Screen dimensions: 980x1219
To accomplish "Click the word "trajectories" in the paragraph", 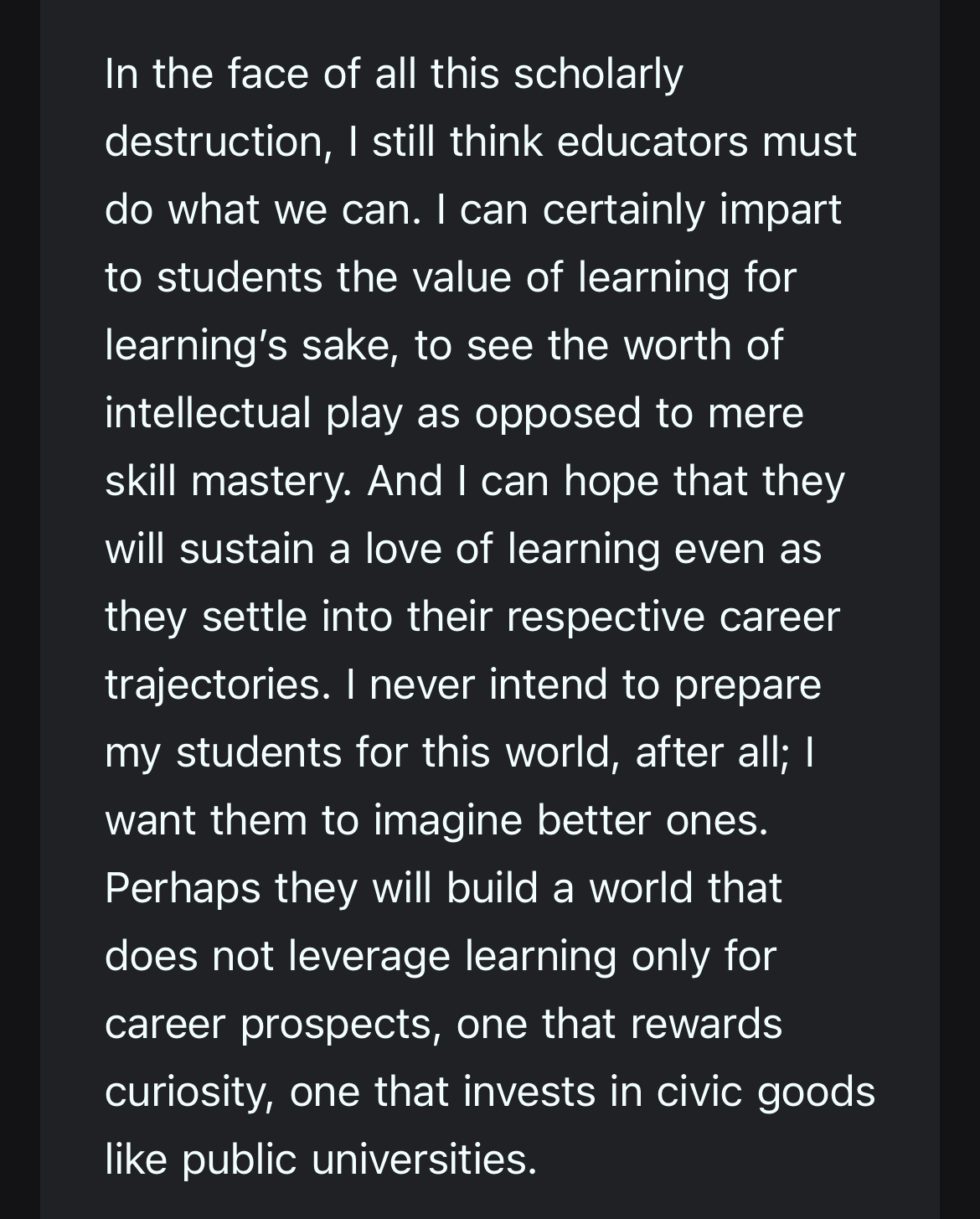I will point(213,684).
